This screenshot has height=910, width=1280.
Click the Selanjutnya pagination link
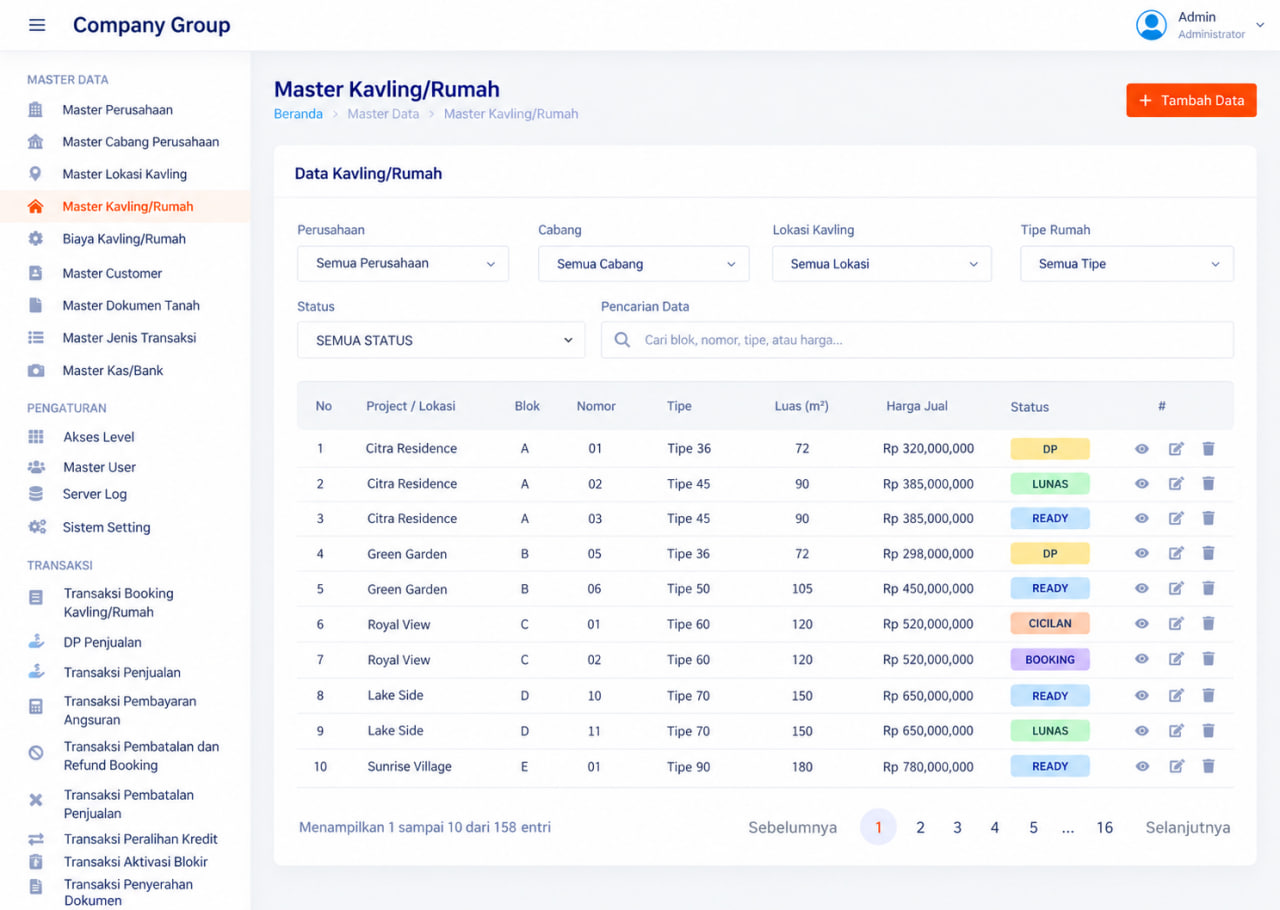(1188, 827)
